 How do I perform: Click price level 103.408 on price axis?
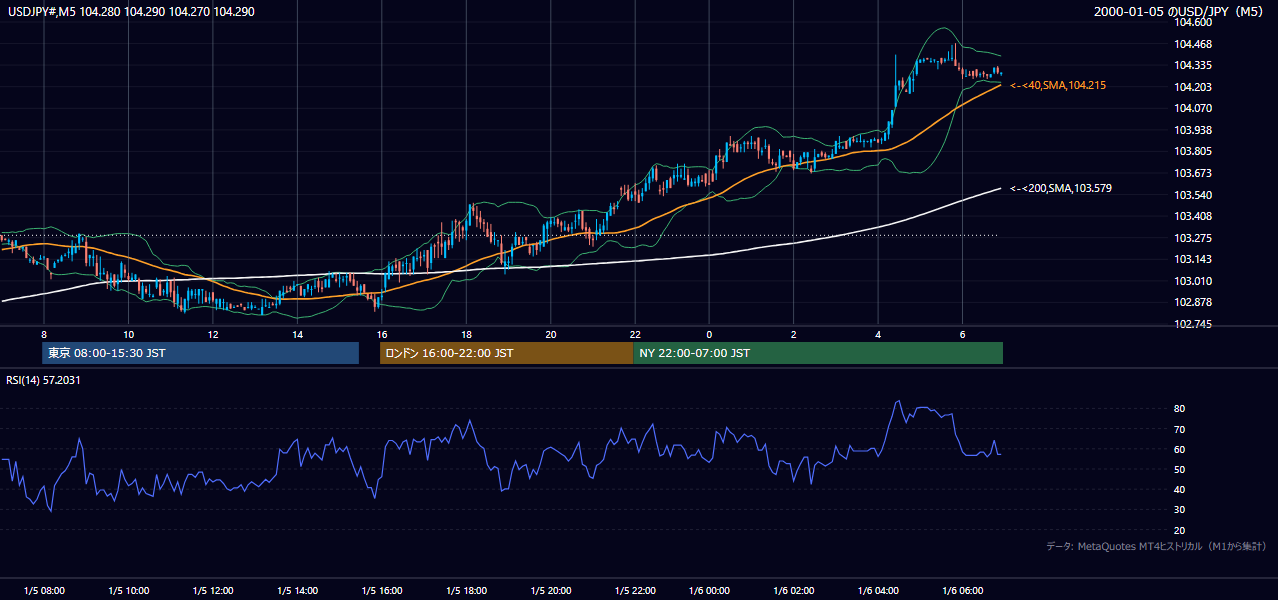[1195, 216]
